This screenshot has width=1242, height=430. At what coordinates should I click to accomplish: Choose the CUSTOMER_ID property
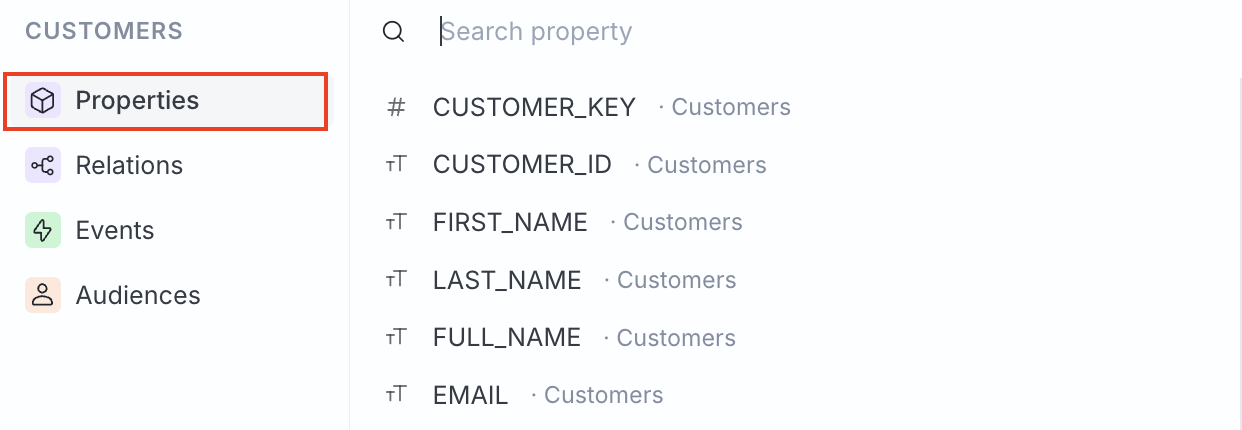pyautogui.click(x=522, y=165)
